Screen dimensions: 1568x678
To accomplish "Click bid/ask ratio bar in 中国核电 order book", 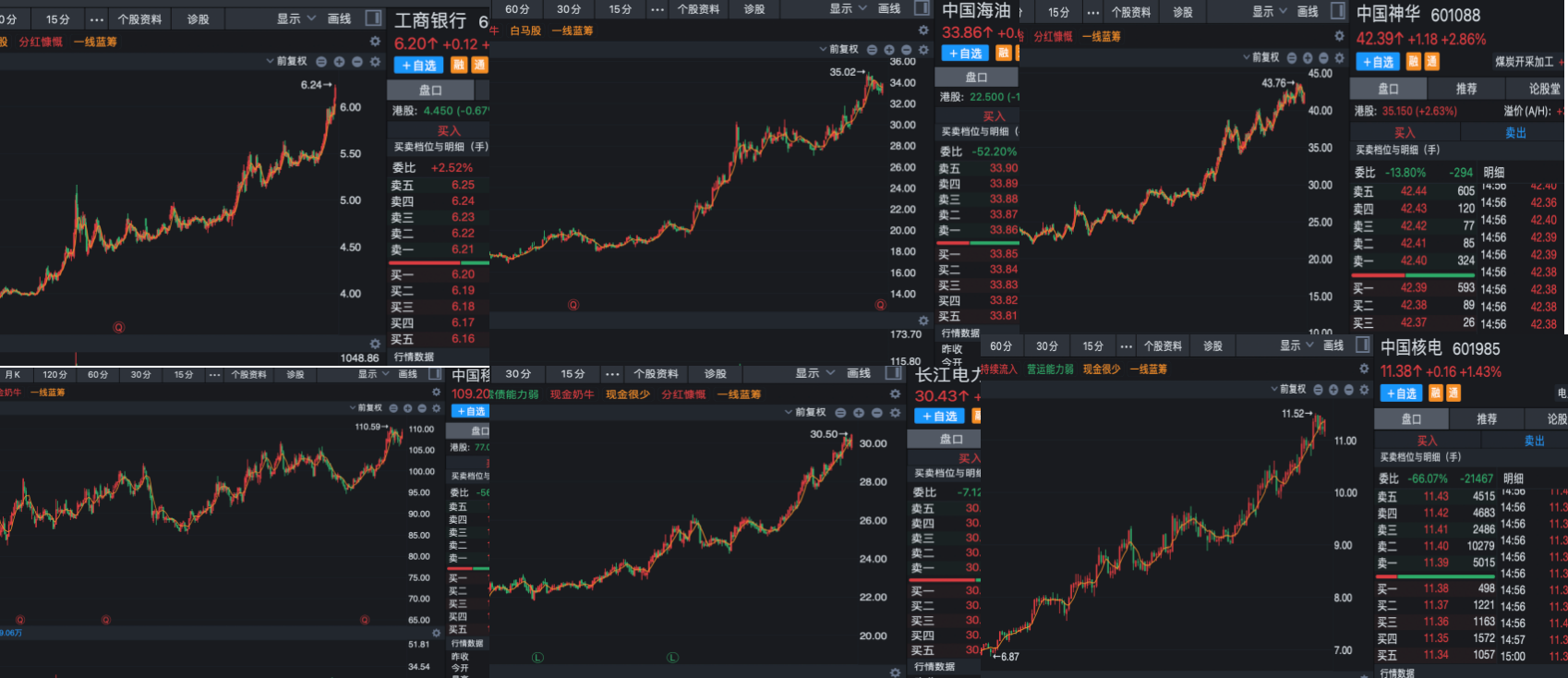I will pos(1436,575).
